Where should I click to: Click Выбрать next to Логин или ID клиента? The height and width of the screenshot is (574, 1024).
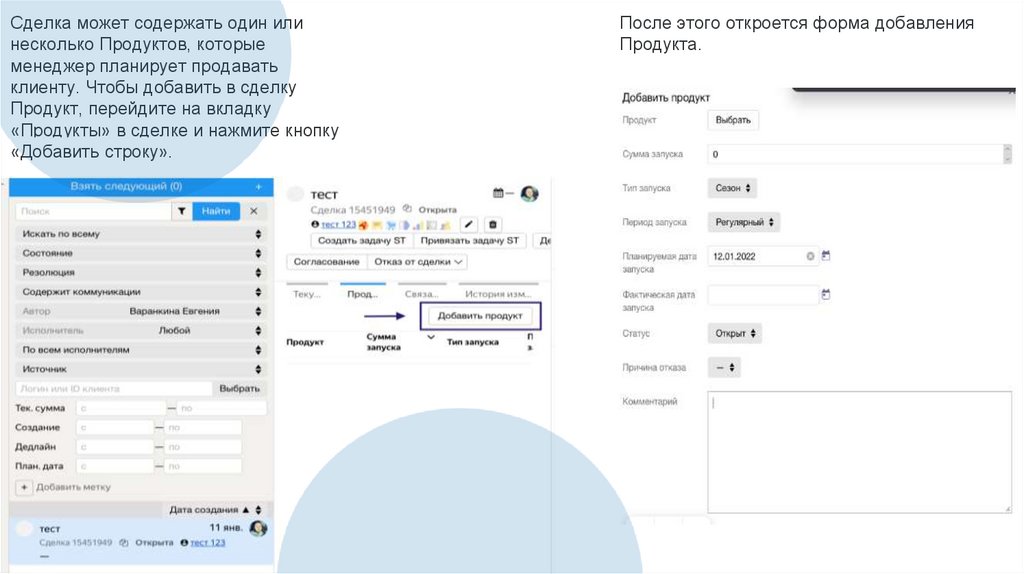(240, 389)
